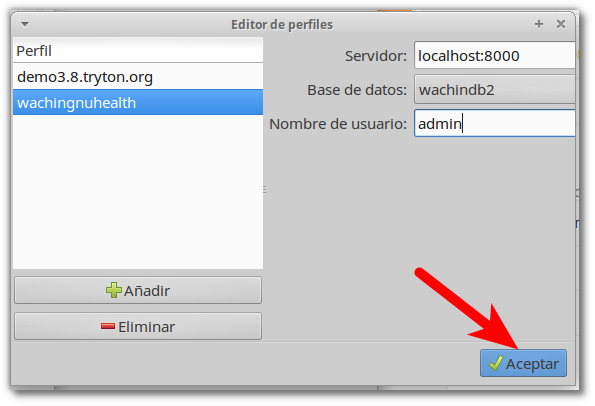This screenshot has width=595, height=406.
Task: Click the red minus icon on Eliminar
Action: click(108, 326)
